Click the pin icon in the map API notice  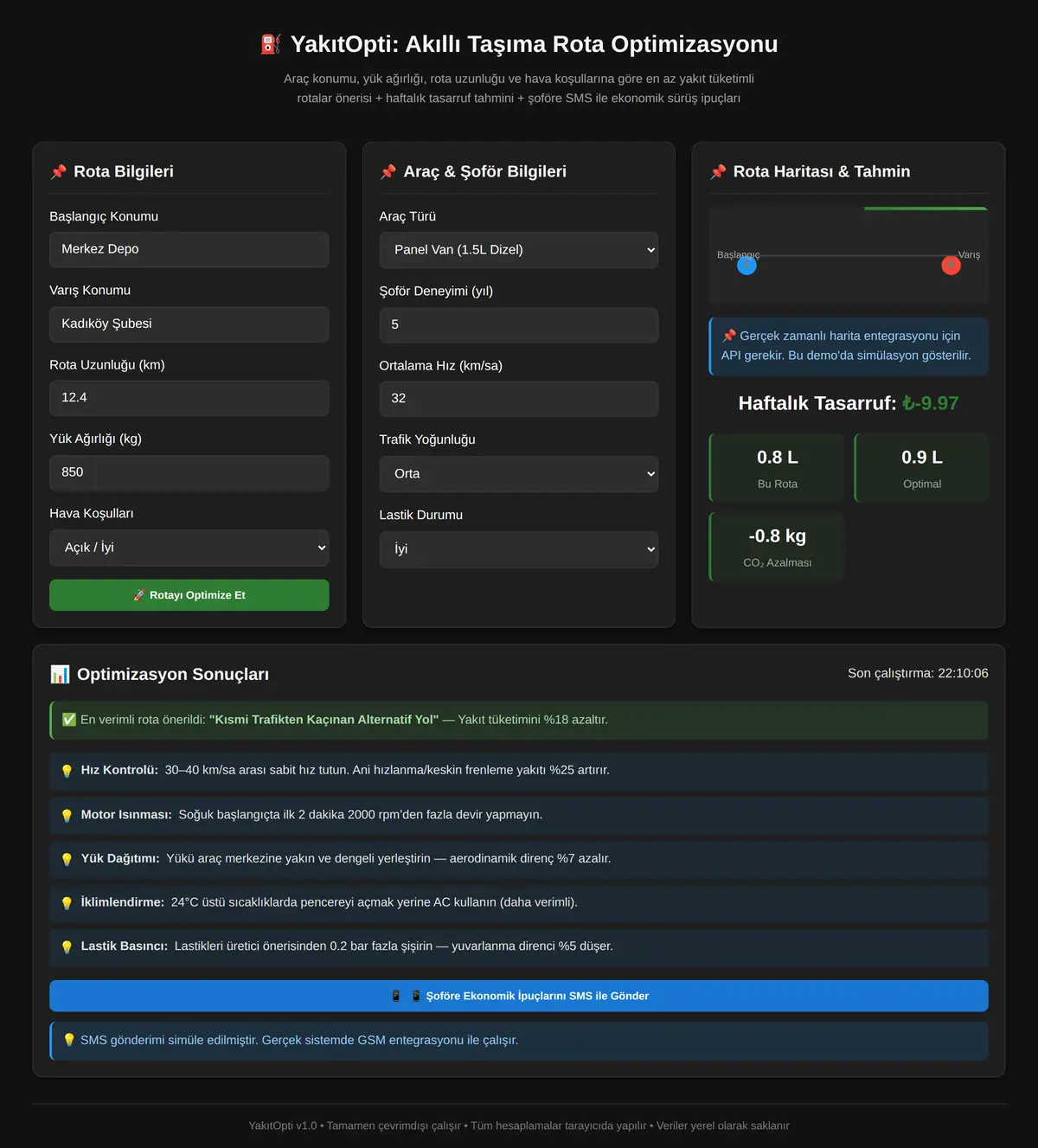tap(729, 336)
